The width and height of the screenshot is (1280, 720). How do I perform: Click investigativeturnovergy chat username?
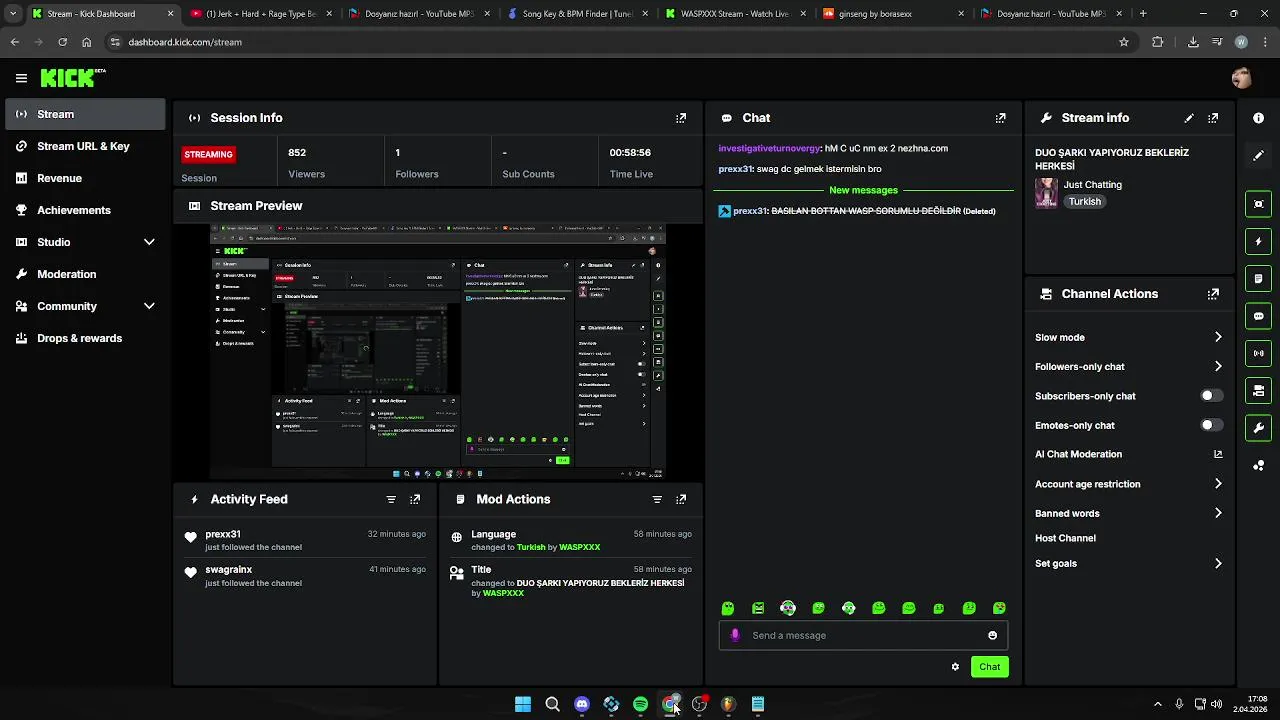tap(769, 148)
